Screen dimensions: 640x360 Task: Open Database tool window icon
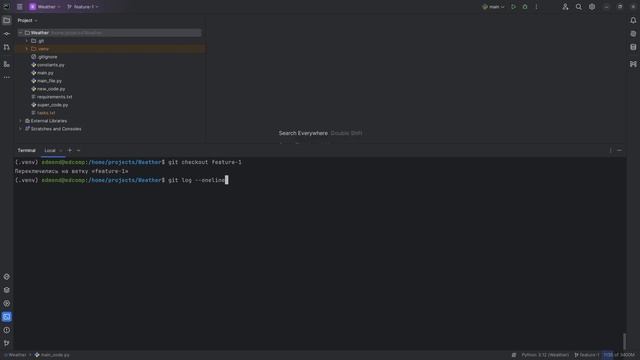coord(633,47)
